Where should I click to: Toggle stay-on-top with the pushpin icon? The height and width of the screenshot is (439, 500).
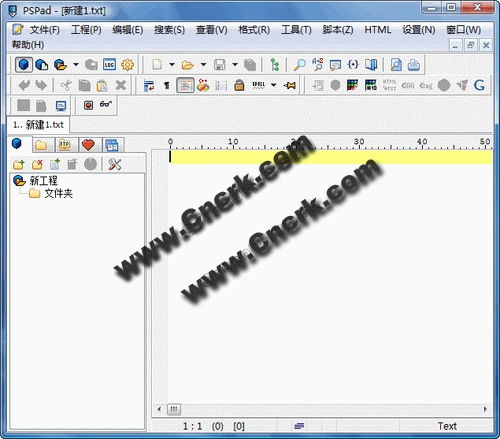click(290, 85)
